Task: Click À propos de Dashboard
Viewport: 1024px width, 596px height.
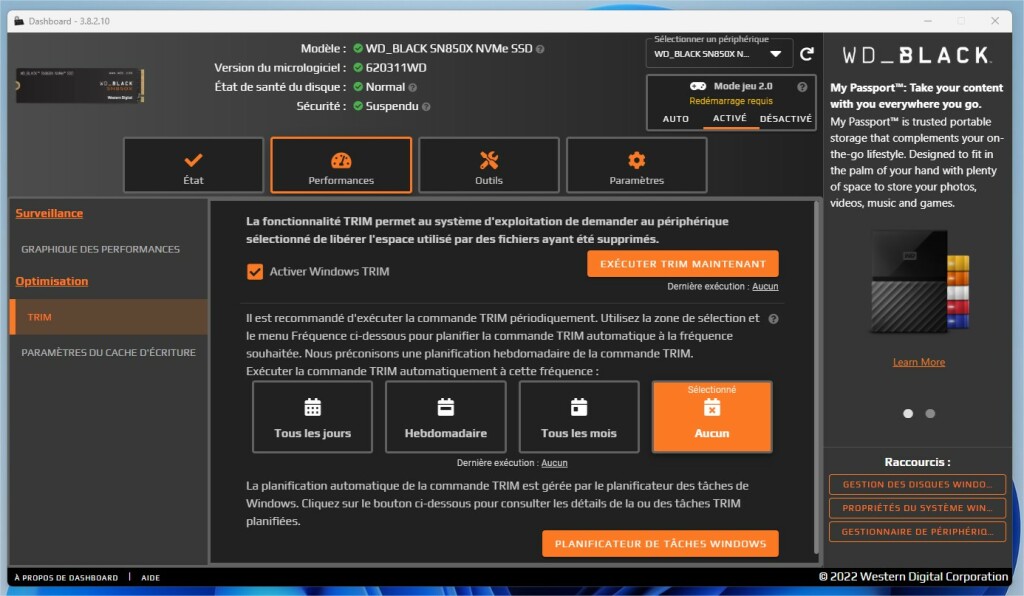Action: coord(66,578)
